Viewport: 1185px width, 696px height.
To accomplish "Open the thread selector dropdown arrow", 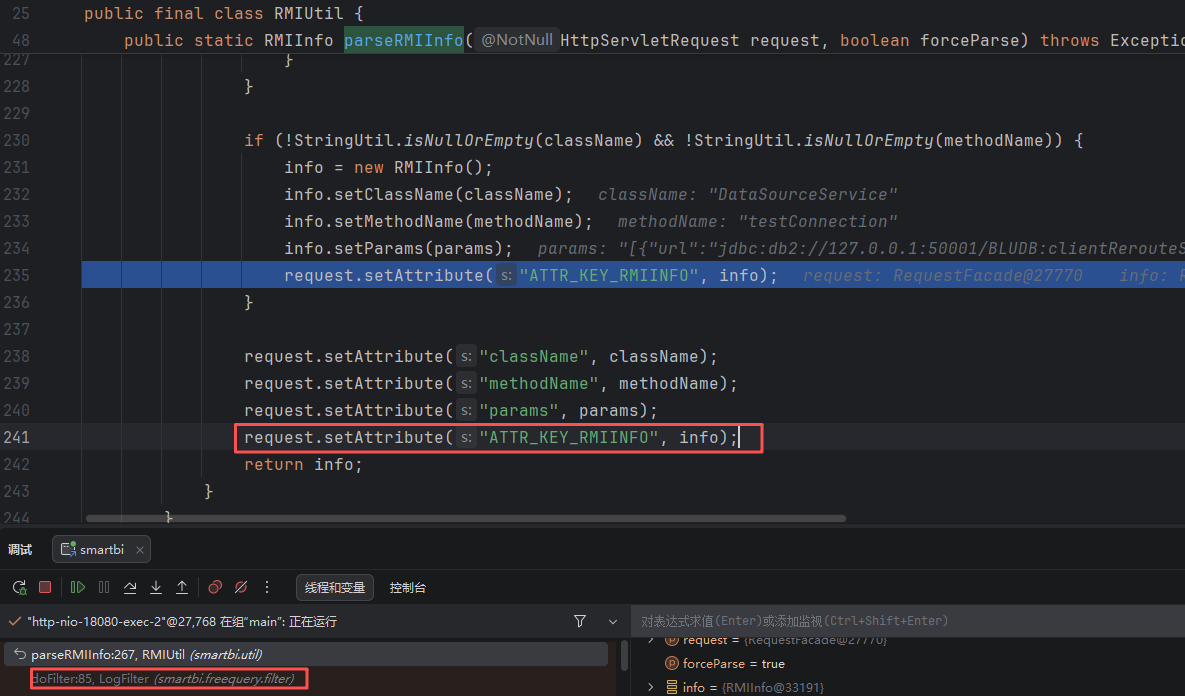I will pyautogui.click(x=609, y=621).
